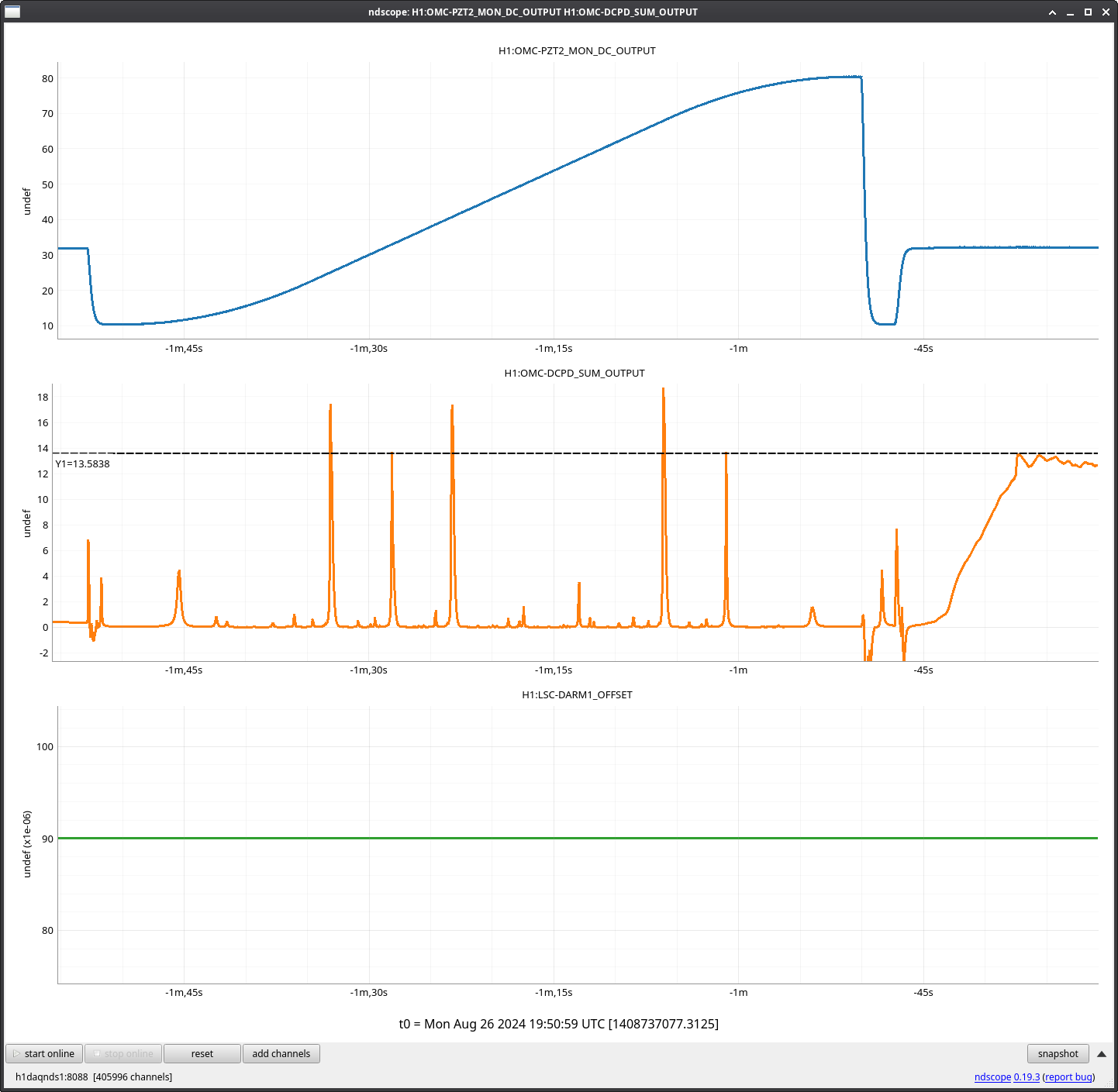Viewport: 1118px width, 1092px height.
Task: Click the h1daqnds1:8088 server status text
Action: [94, 1076]
